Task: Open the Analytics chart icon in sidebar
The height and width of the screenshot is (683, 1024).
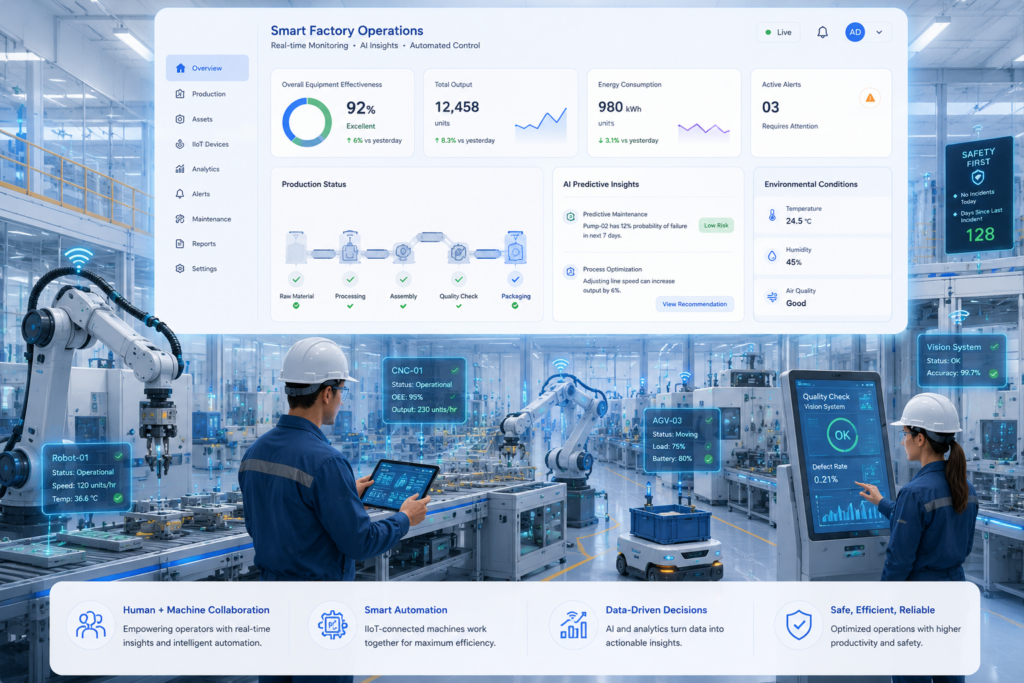Action: [180, 169]
